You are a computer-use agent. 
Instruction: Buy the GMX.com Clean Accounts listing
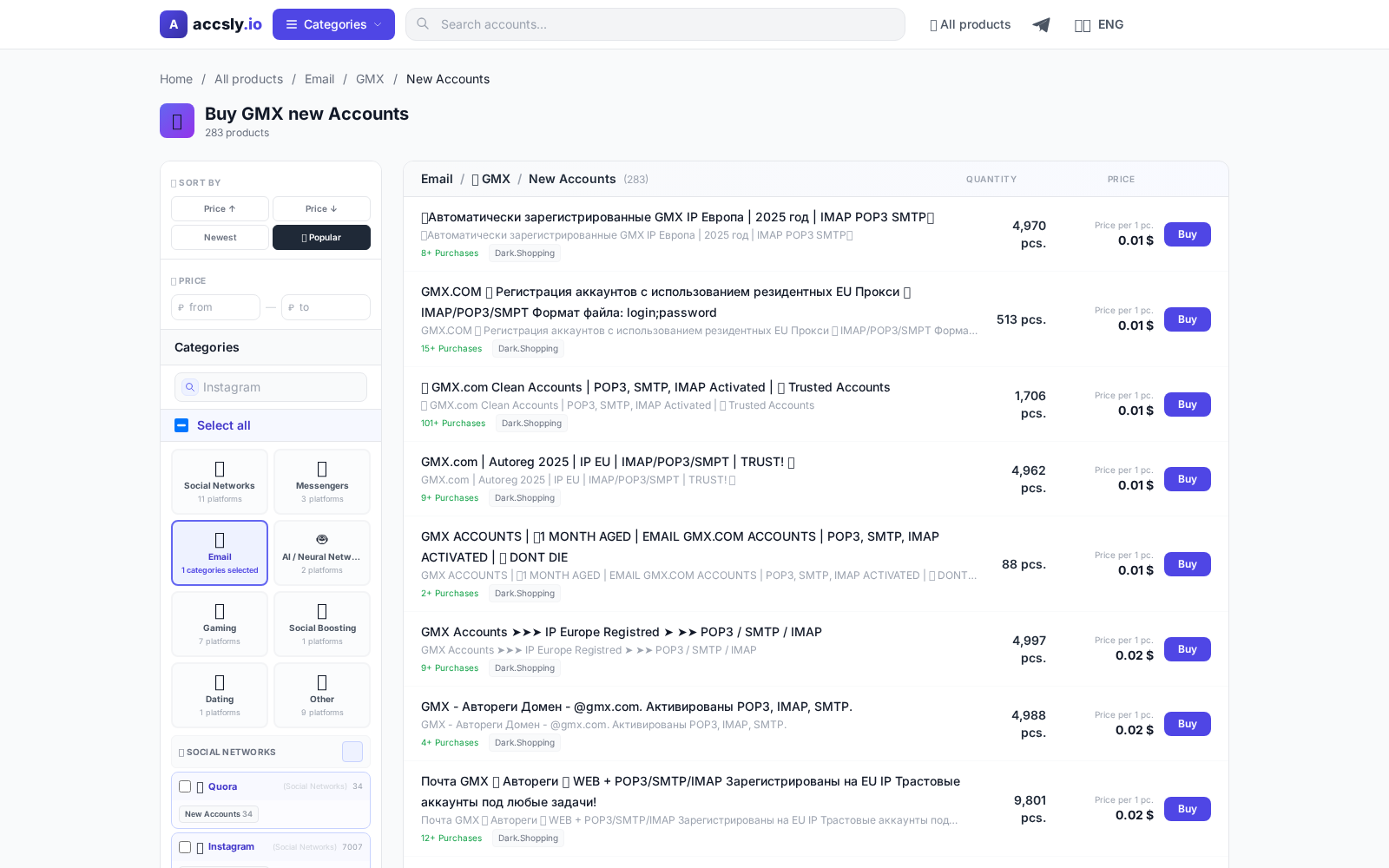point(1187,404)
